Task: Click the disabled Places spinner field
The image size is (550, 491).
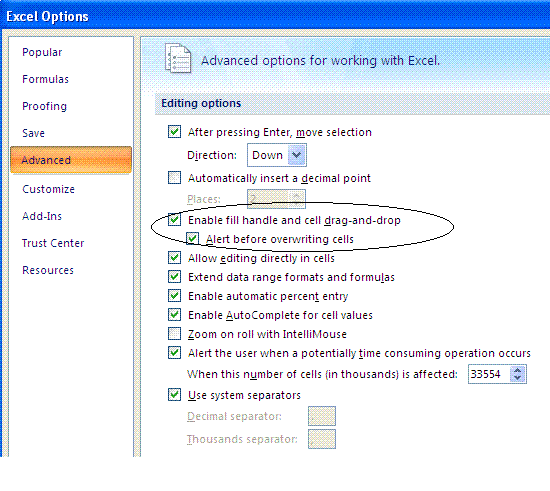Action: point(276,199)
